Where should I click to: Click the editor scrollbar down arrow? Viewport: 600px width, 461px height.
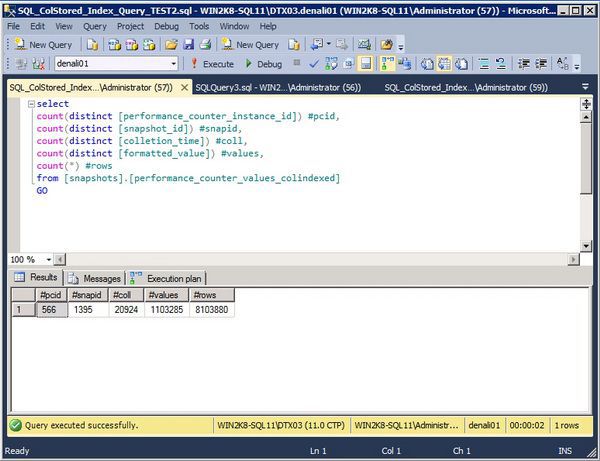pyautogui.click(x=586, y=246)
